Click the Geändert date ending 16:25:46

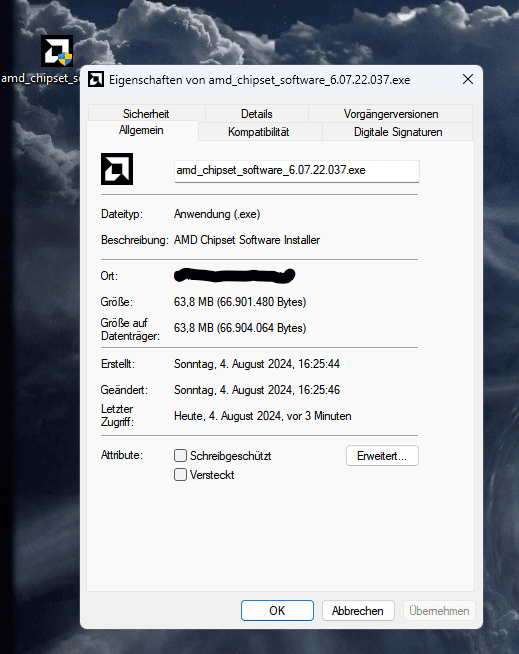pos(257,390)
